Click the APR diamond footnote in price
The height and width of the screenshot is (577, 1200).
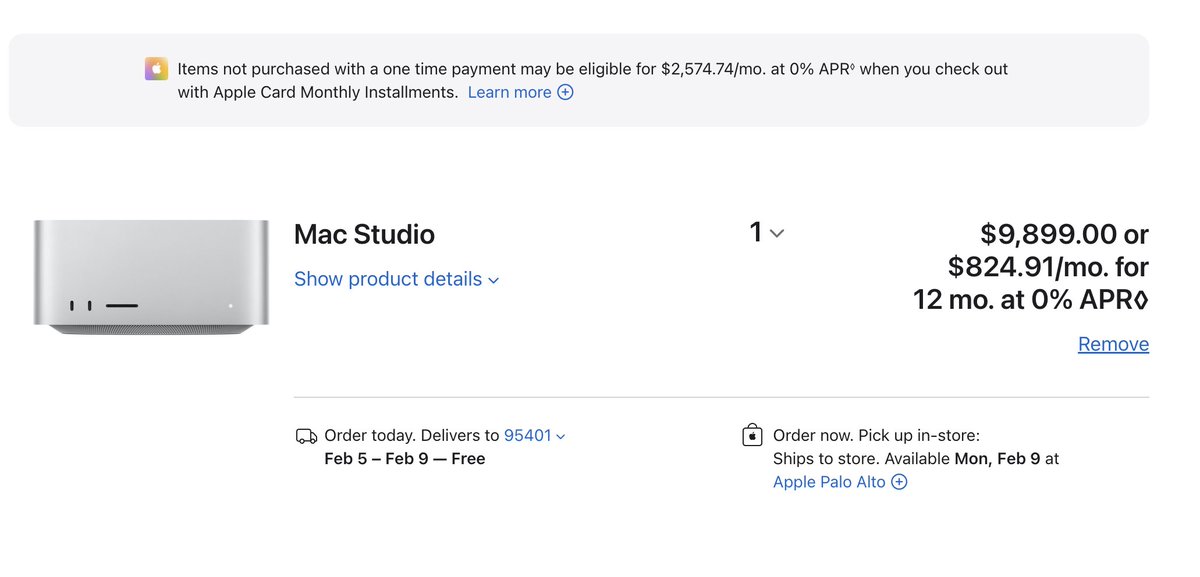[x=1141, y=299]
